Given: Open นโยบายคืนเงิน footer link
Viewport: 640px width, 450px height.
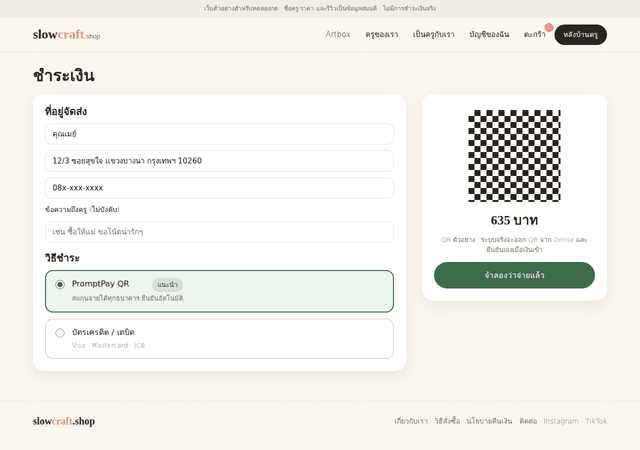Looking at the screenshot, I should (489, 421).
